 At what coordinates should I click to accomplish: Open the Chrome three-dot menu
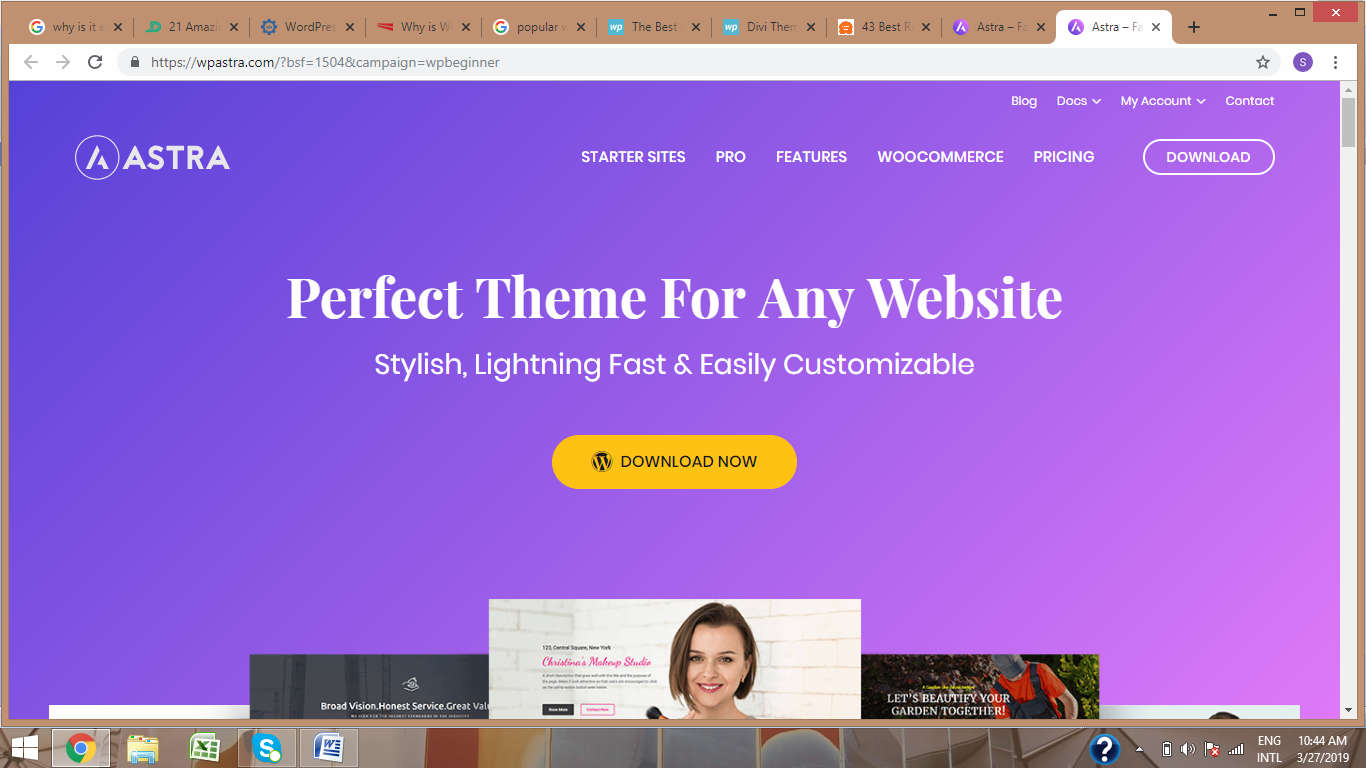(1335, 62)
